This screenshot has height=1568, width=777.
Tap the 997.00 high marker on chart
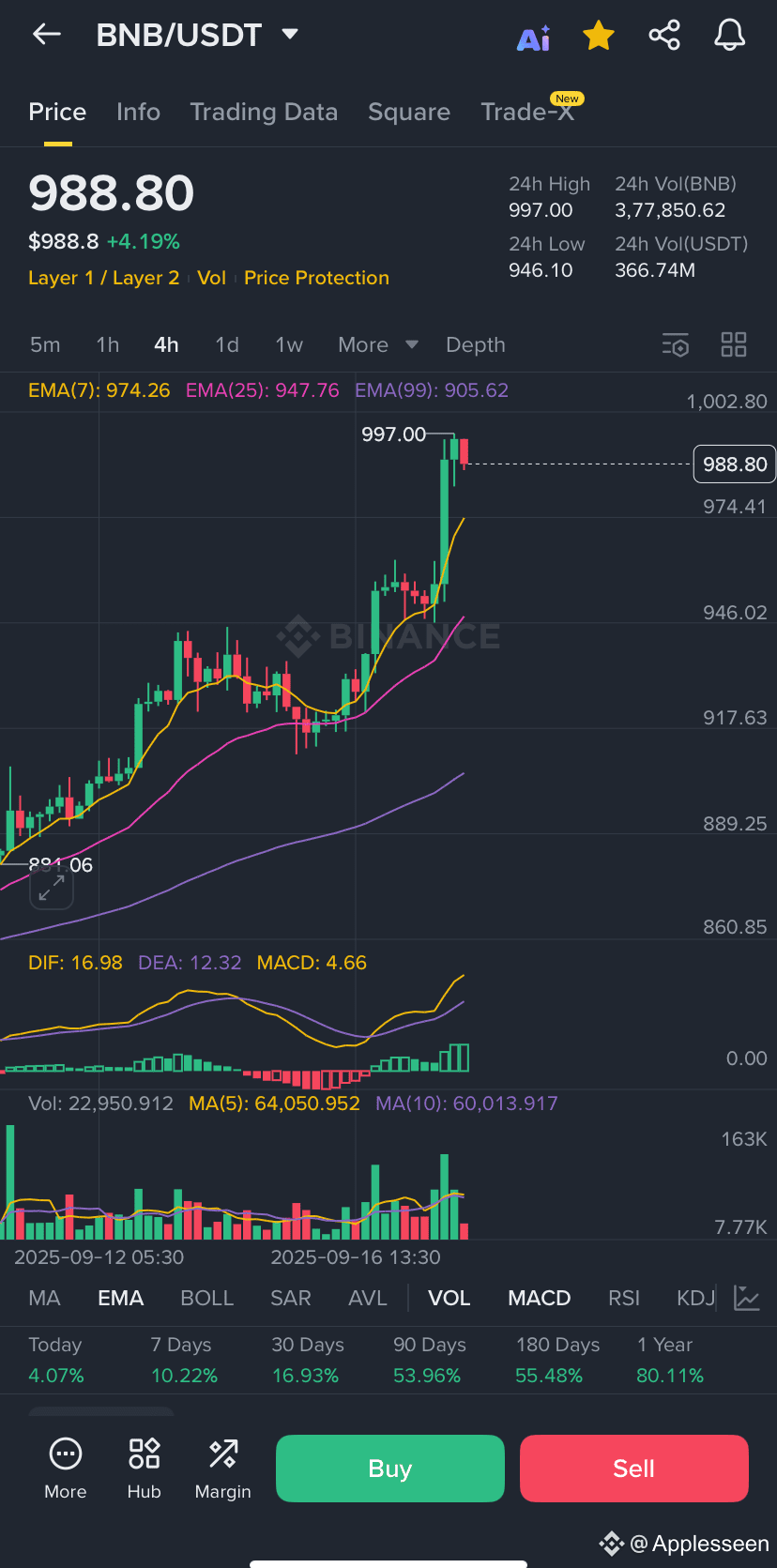pyautogui.click(x=394, y=434)
